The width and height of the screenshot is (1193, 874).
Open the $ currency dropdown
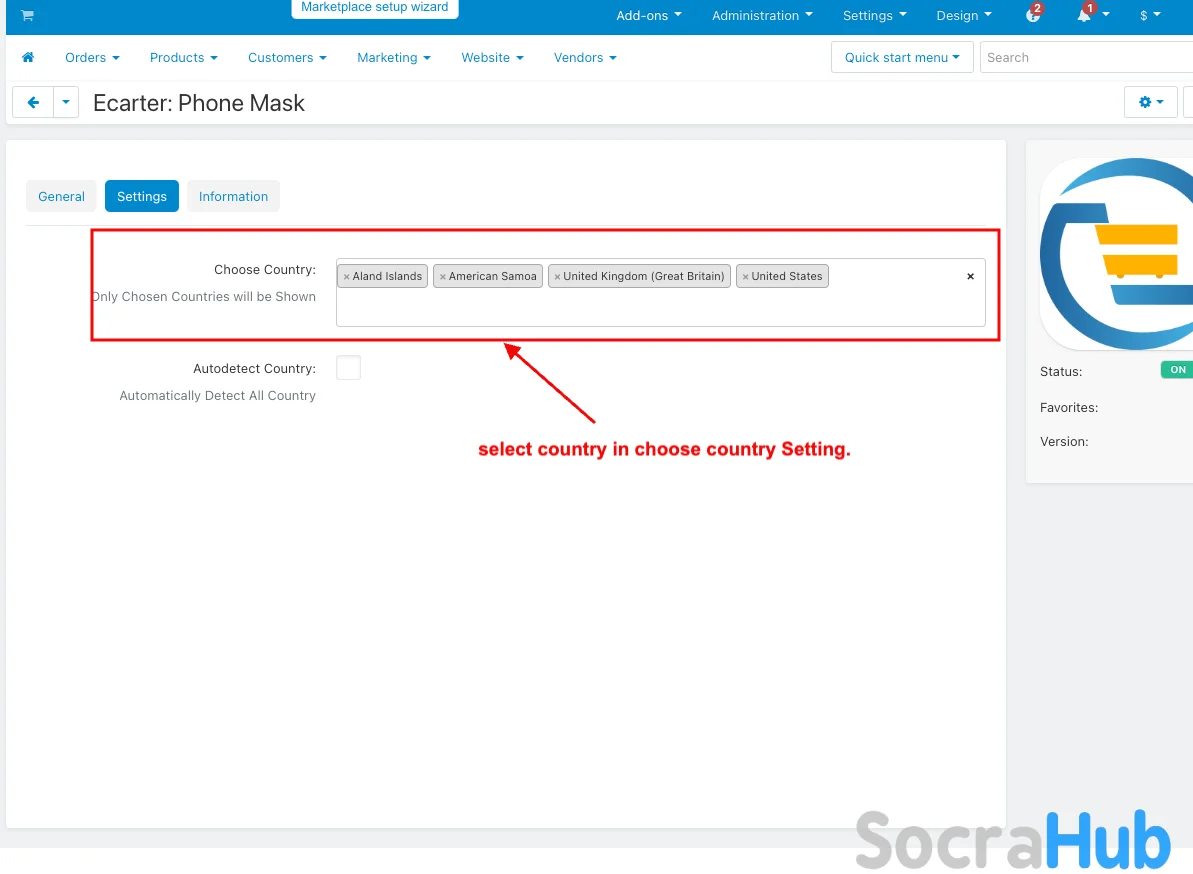(1150, 15)
